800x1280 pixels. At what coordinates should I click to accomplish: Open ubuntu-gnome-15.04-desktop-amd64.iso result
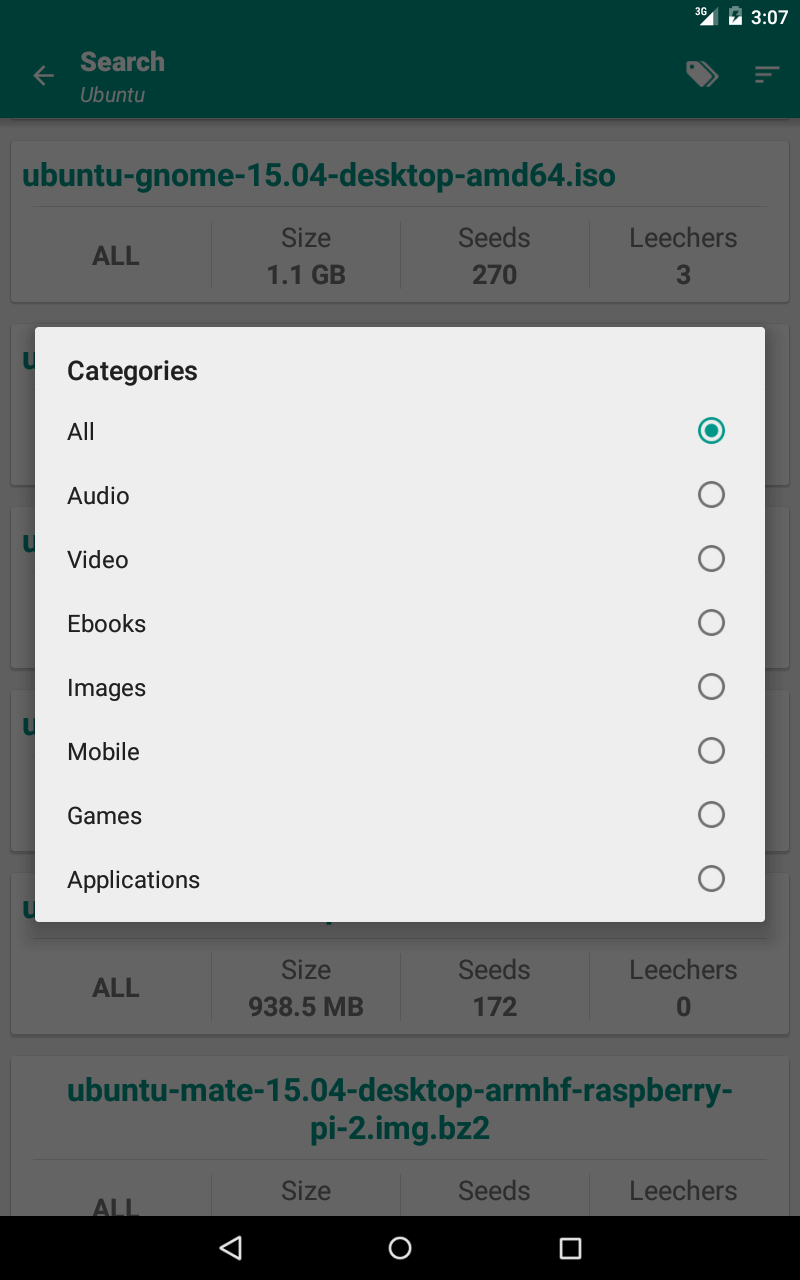pos(319,176)
